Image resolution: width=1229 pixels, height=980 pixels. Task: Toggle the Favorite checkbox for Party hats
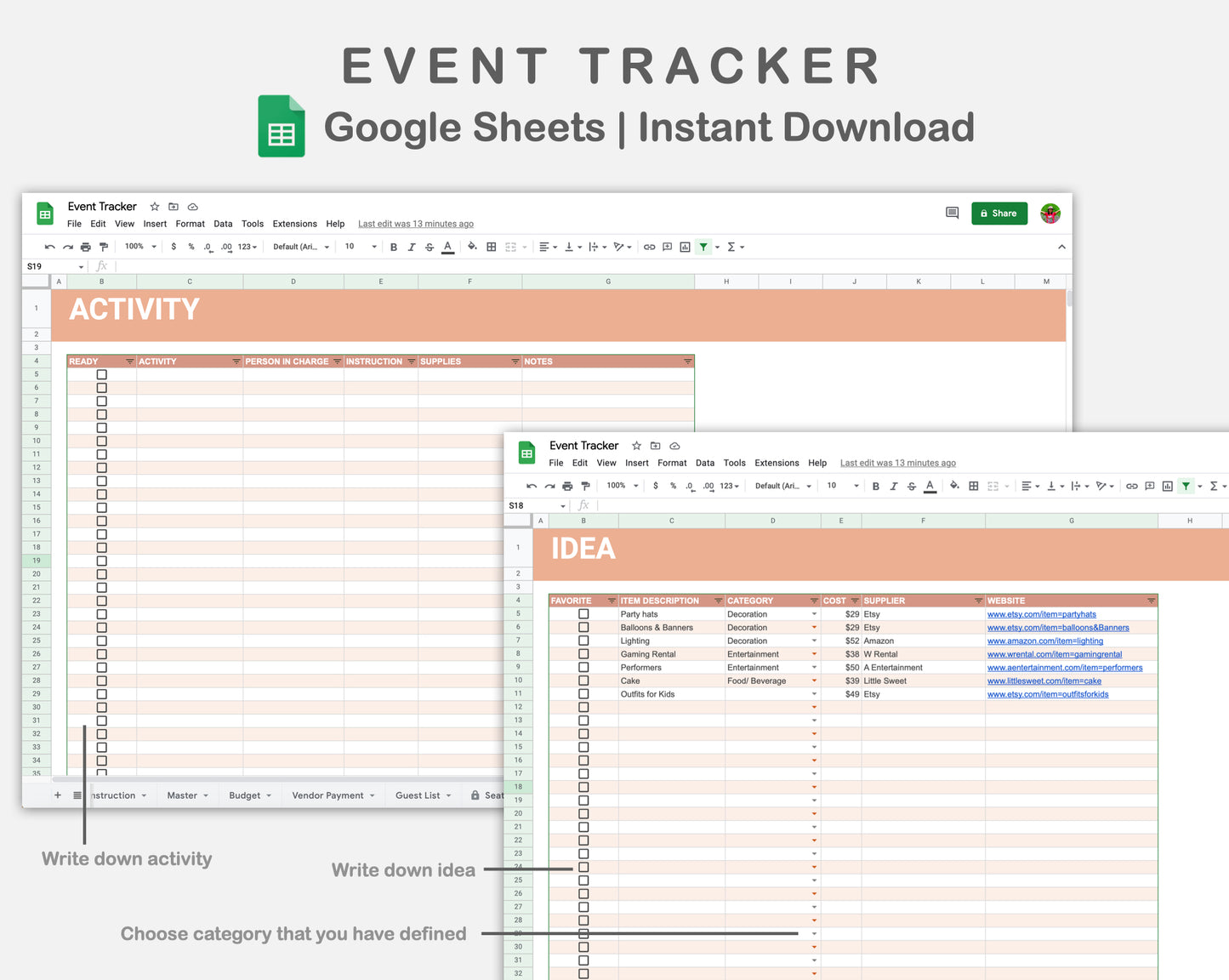583,613
